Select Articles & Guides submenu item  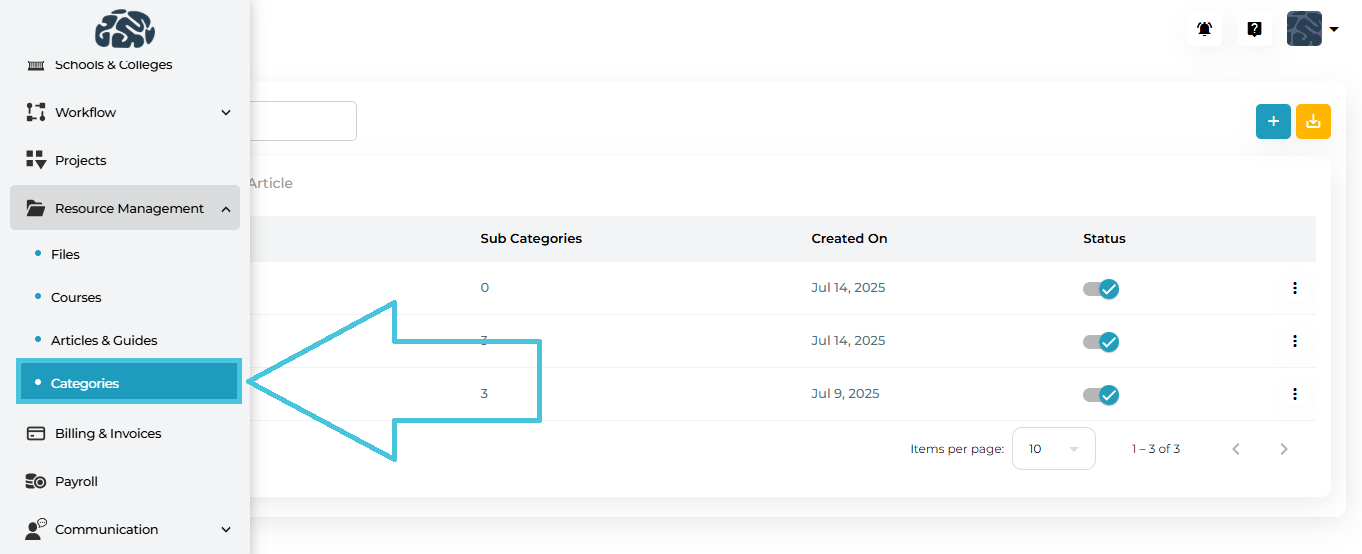point(104,340)
